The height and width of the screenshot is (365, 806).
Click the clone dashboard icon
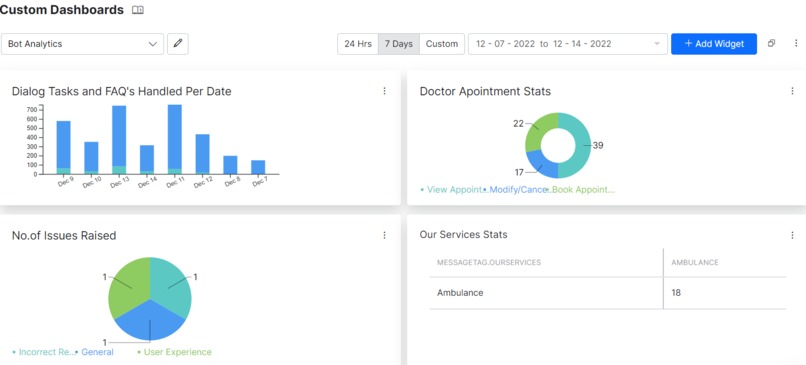[771, 44]
